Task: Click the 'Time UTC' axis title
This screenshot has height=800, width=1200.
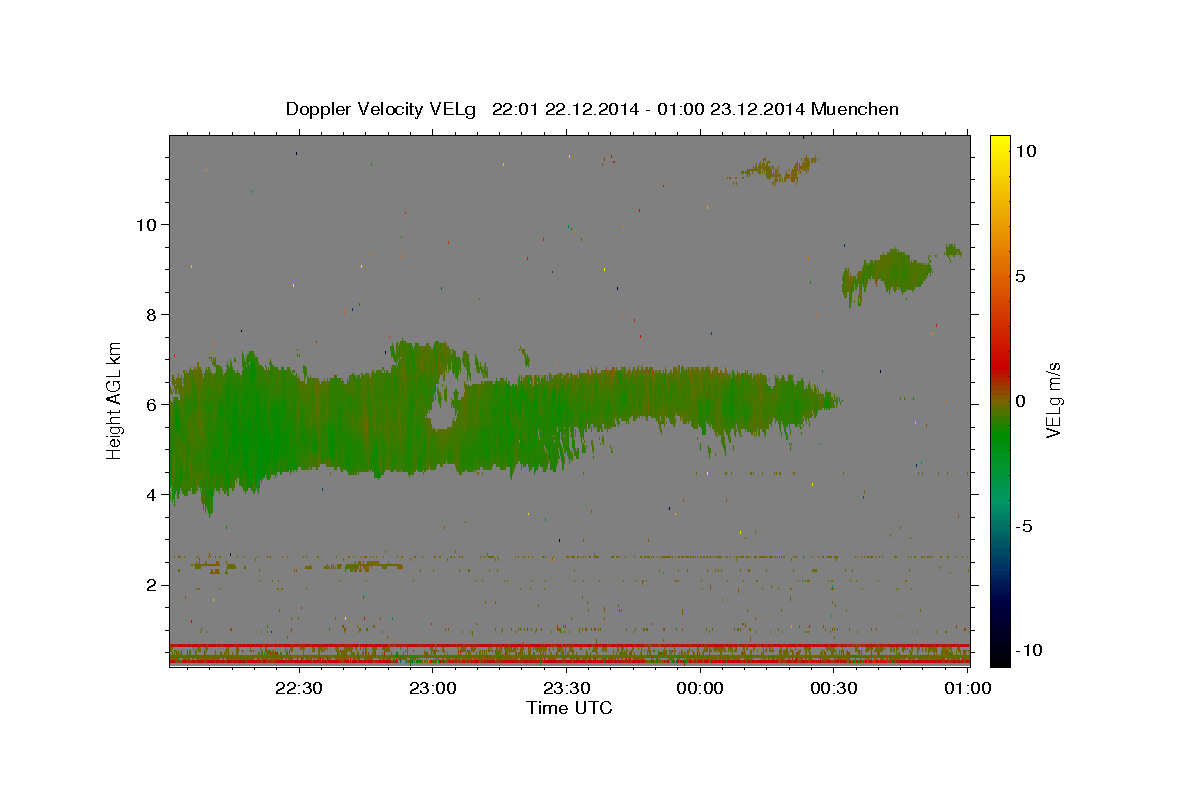Action: [x=569, y=708]
